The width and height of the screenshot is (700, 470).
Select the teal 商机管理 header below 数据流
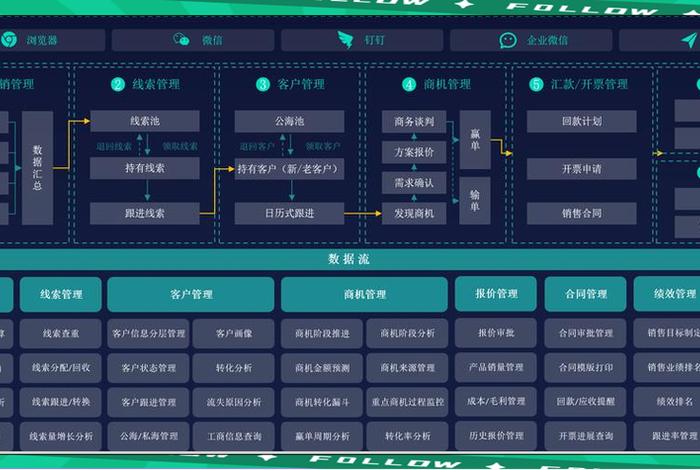[x=364, y=294]
